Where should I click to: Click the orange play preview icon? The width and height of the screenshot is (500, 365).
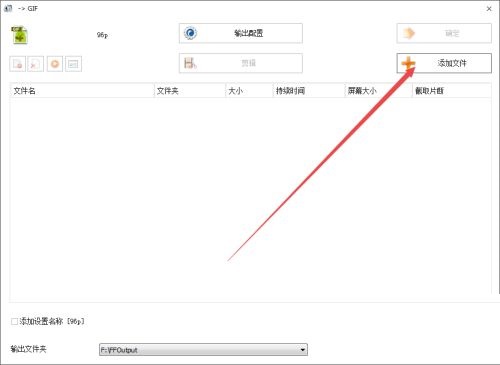pos(55,64)
